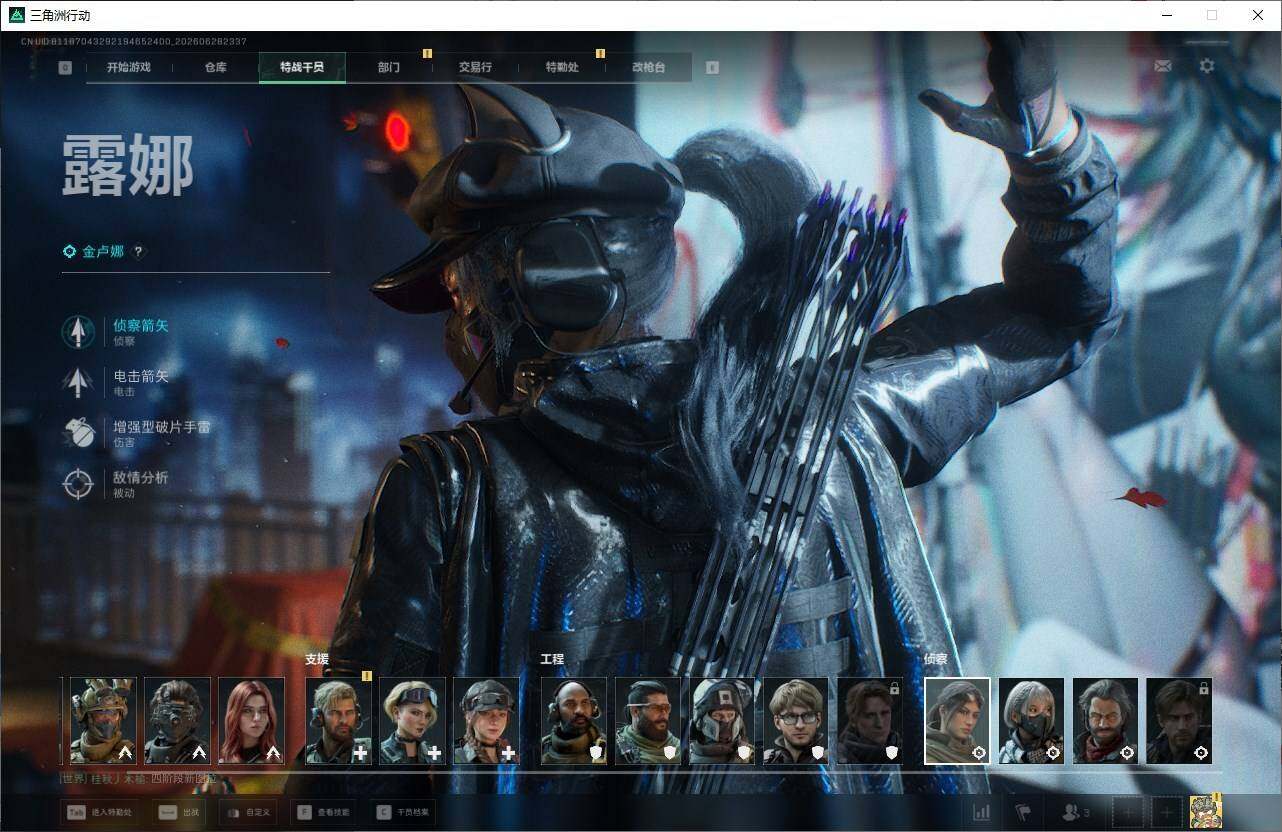The height and width of the screenshot is (832, 1282).
Task: Click the CN UID text at top
Action: [134, 42]
